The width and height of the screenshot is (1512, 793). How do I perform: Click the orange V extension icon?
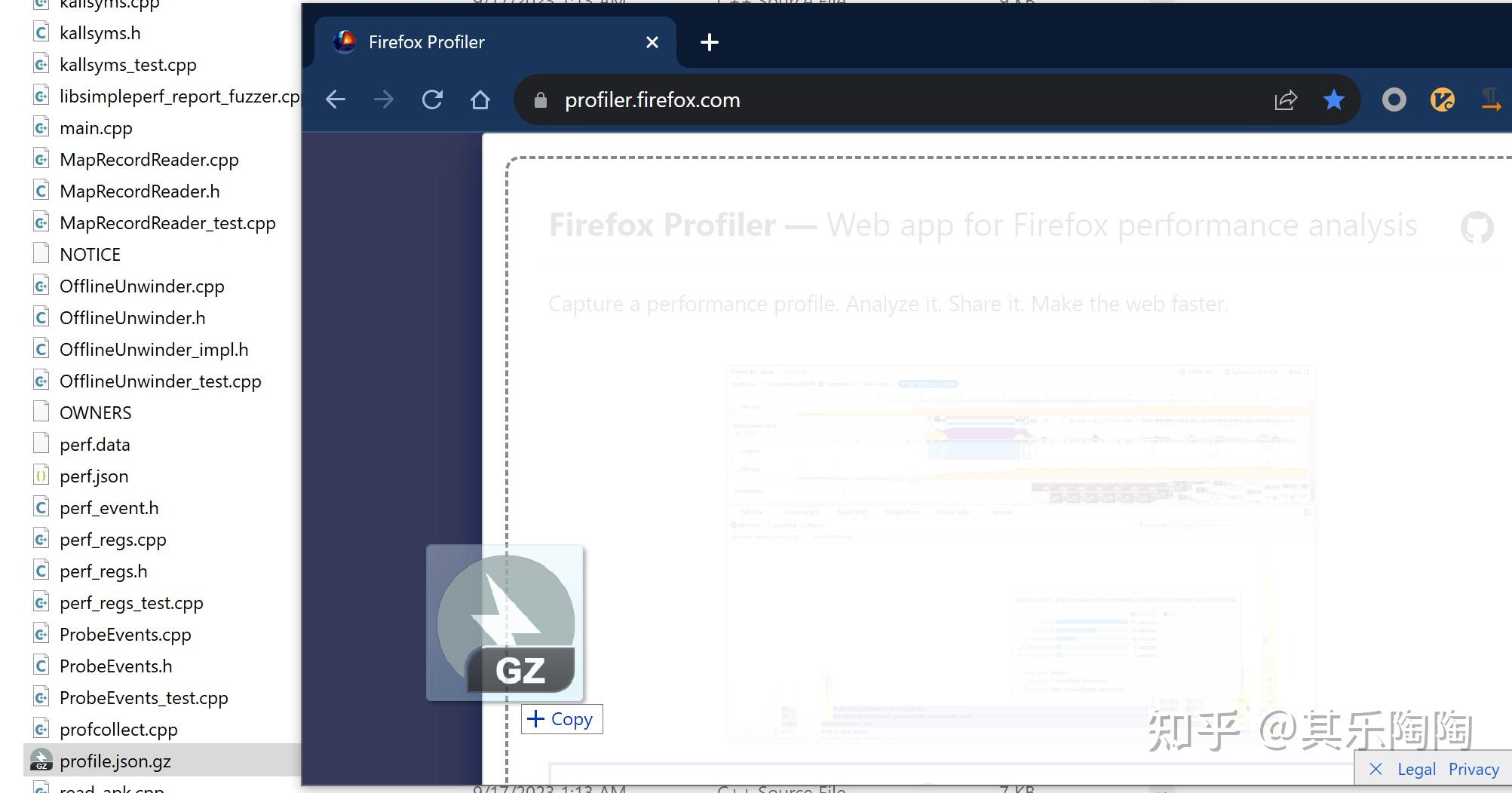(x=1442, y=99)
